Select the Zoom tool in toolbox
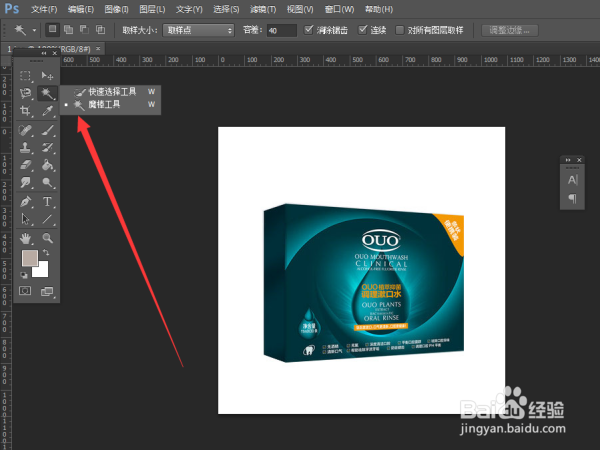 coord(47,238)
